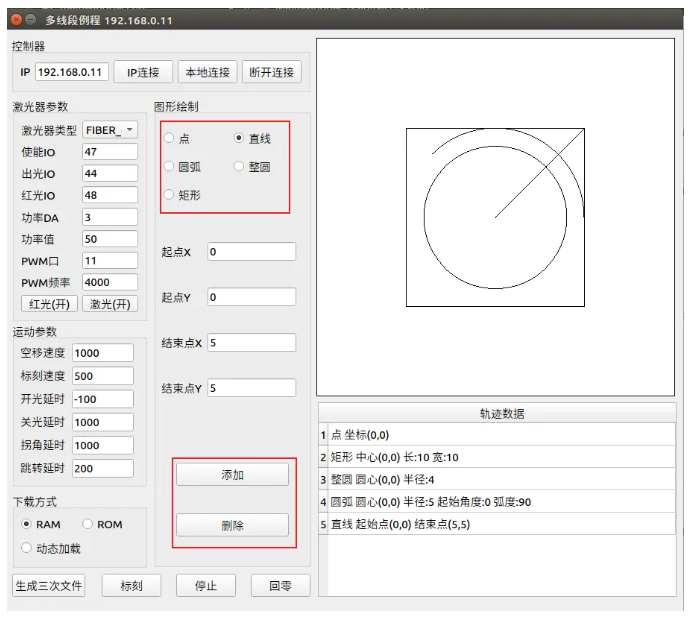Screen dimensions: 692x620
Task: Click 断开连接 to disconnect
Action: coord(271,72)
